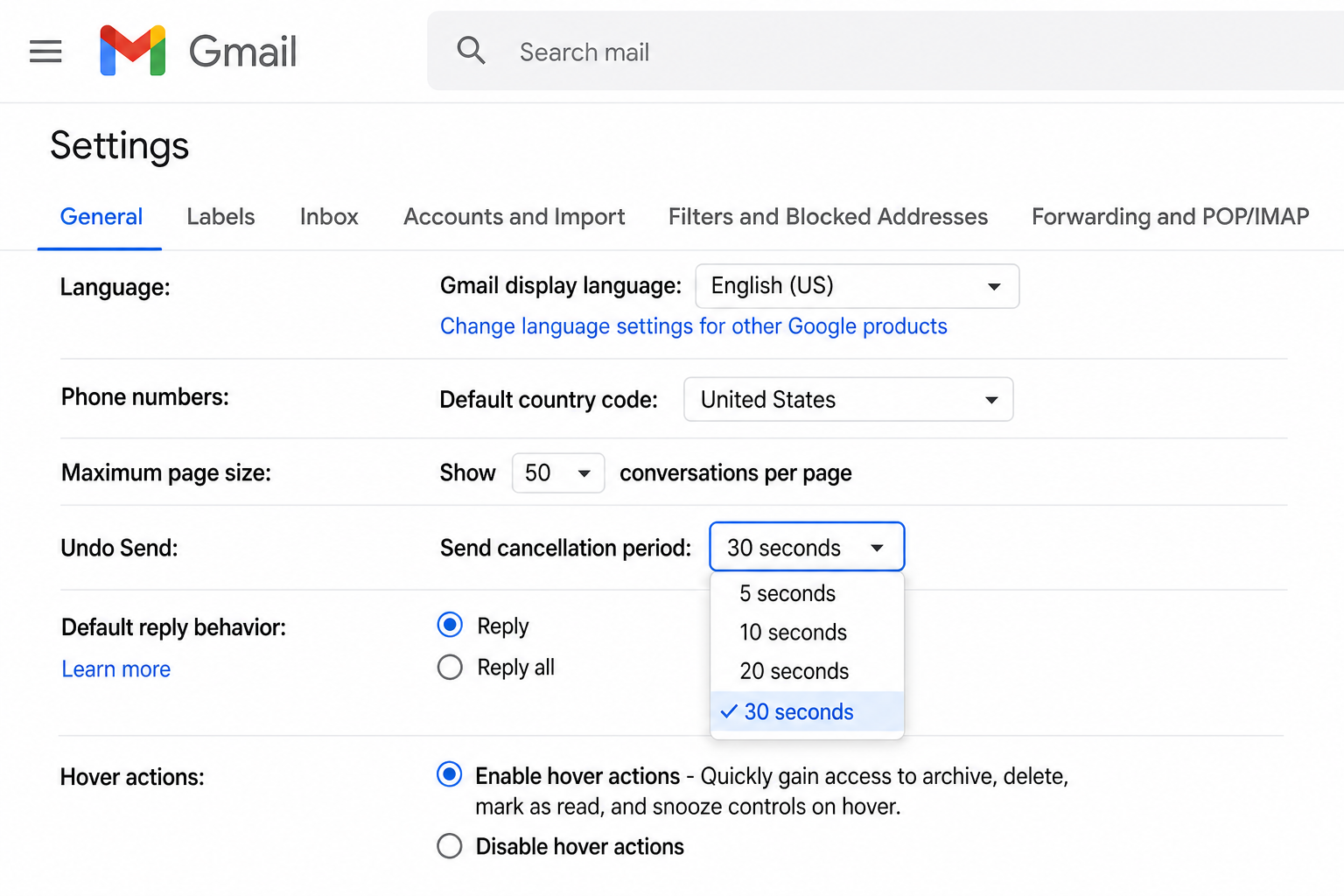The width and height of the screenshot is (1344, 896).
Task: Open the Gmail display language dropdown
Action: click(857, 286)
